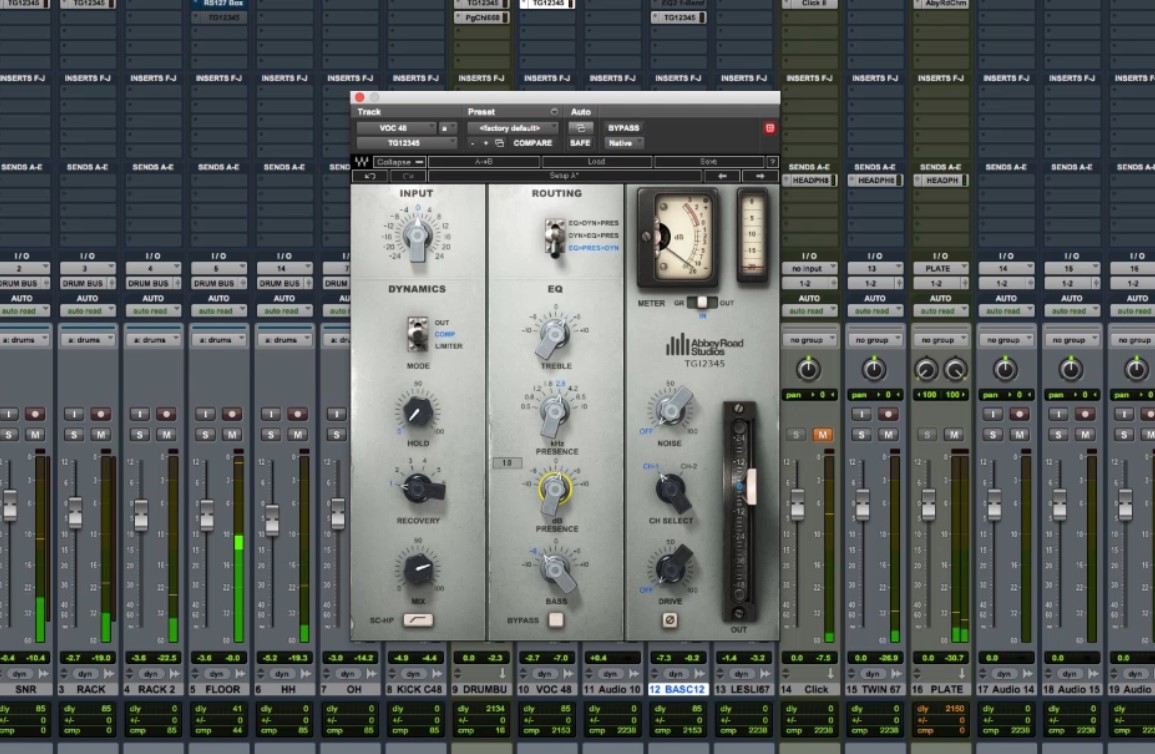Click the RECOVERY knob
This screenshot has height=754, width=1155.
[419, 488]
